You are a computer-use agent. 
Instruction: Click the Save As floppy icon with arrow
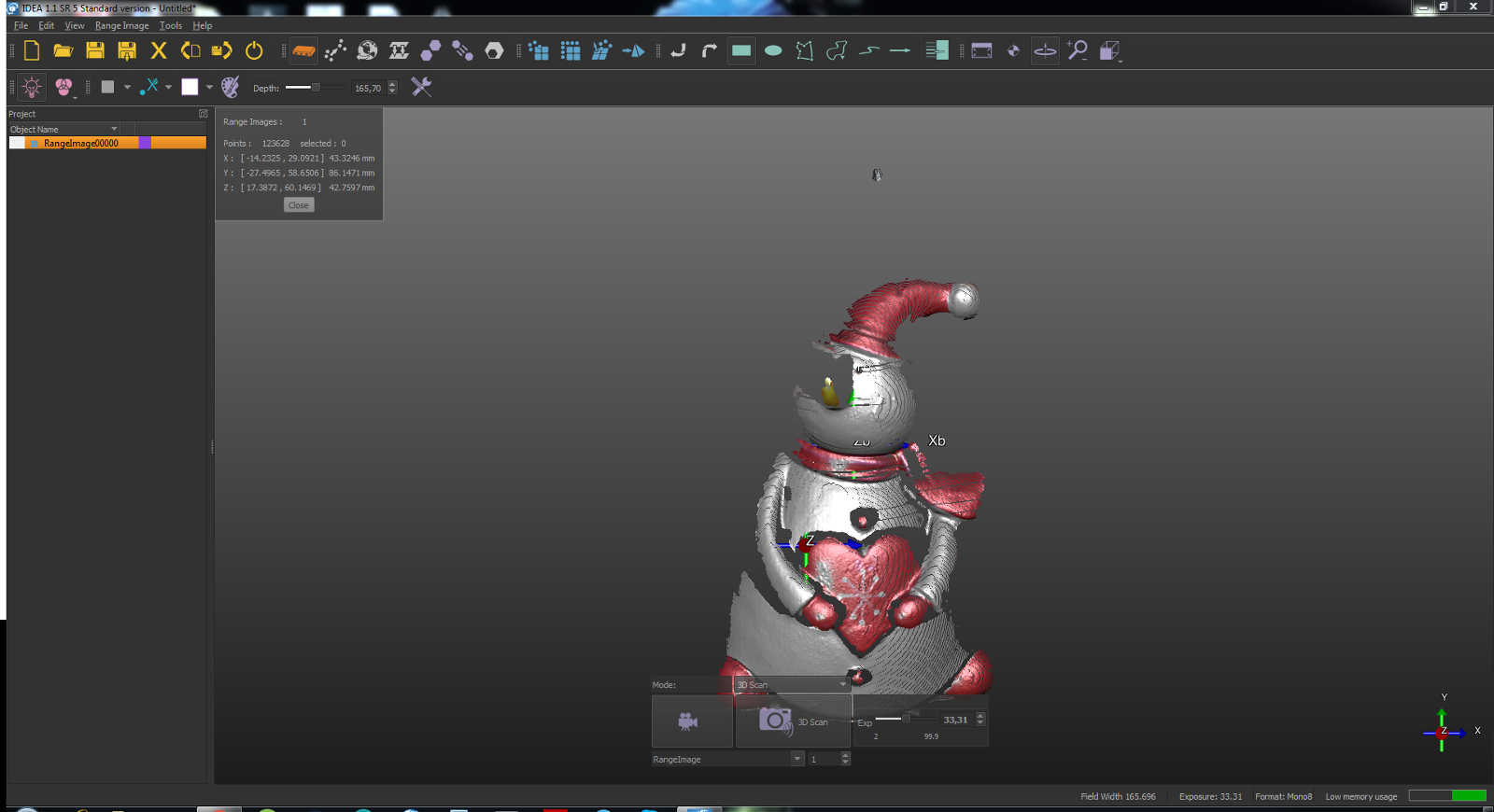pyautogui.click(x=127, y=50)
